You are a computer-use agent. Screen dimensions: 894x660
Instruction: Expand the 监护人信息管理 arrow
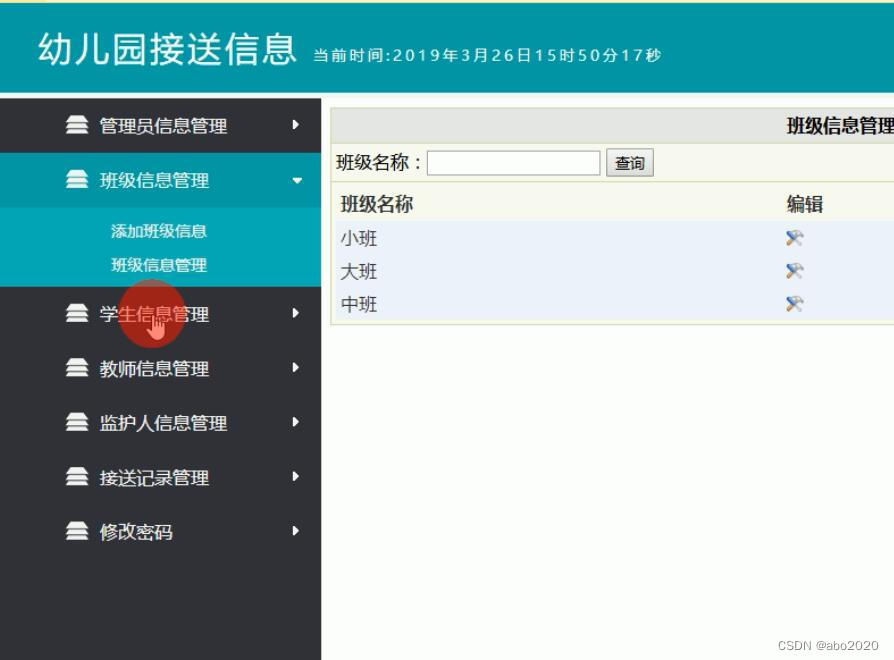(x=295, y=422)
